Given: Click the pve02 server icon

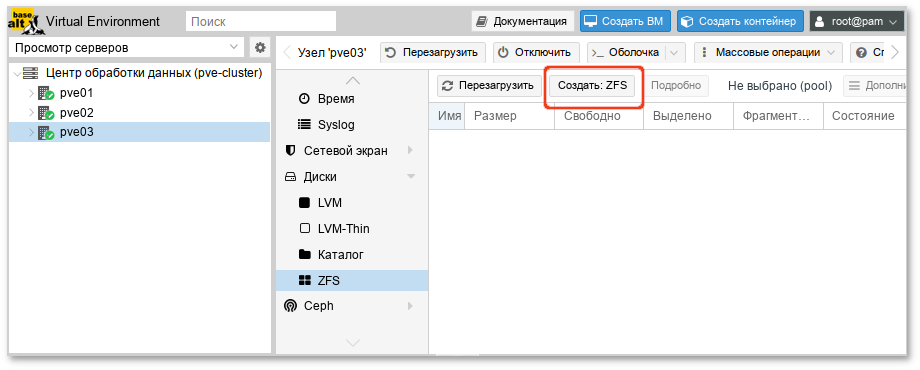Looking at the screenshot, I should tap(46, 113).
